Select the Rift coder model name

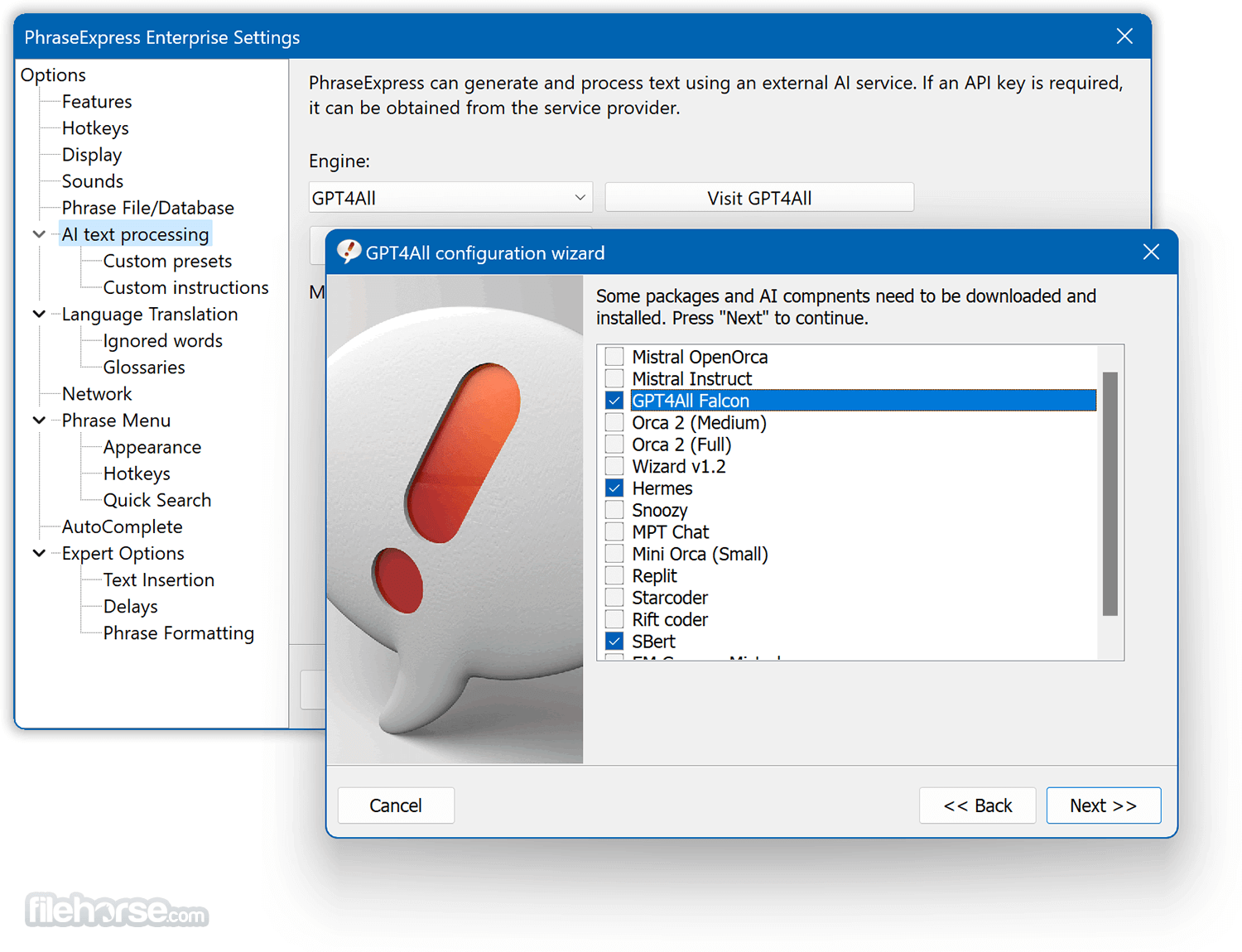click(670, 619)
